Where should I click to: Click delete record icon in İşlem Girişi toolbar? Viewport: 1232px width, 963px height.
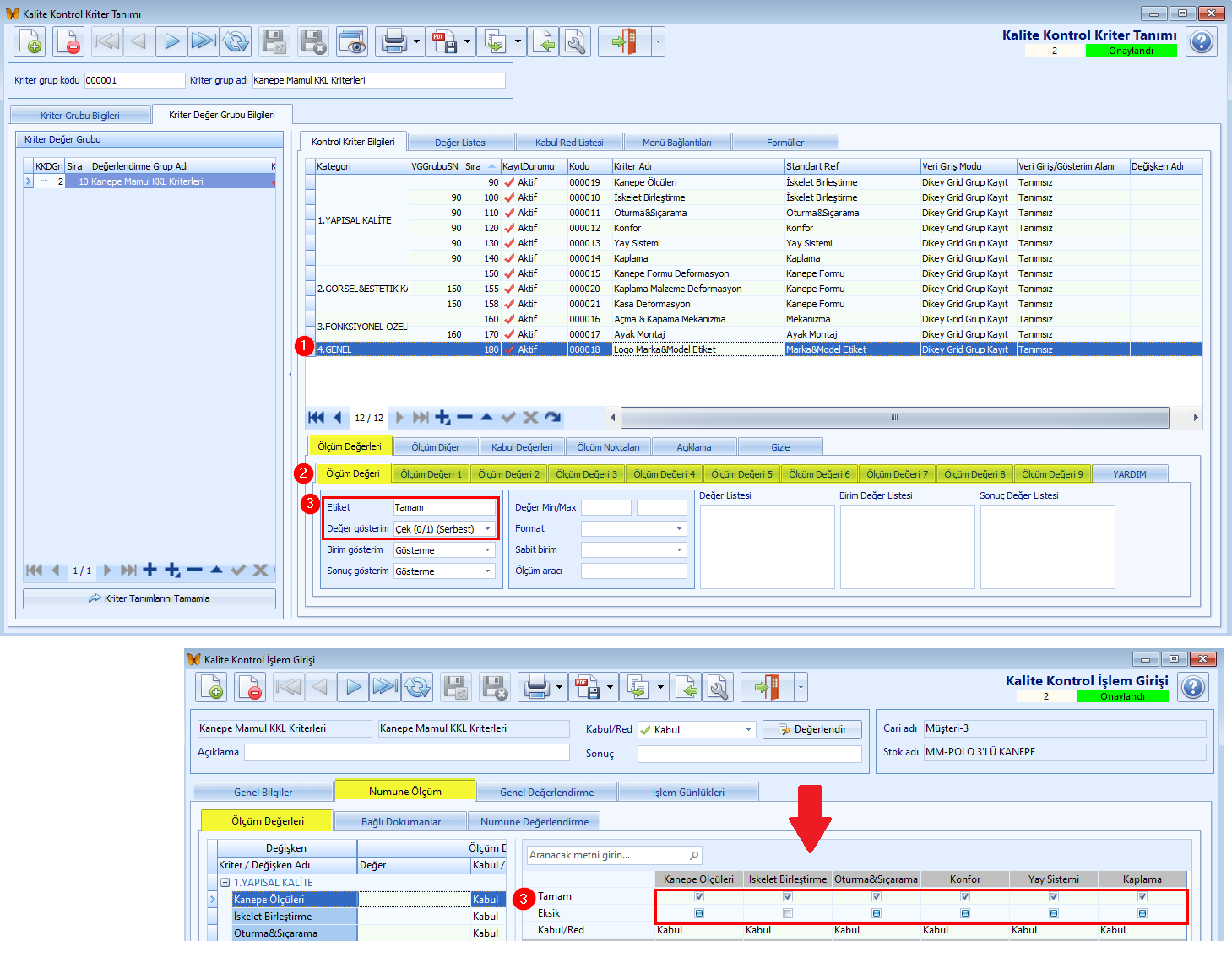point(250,688)
